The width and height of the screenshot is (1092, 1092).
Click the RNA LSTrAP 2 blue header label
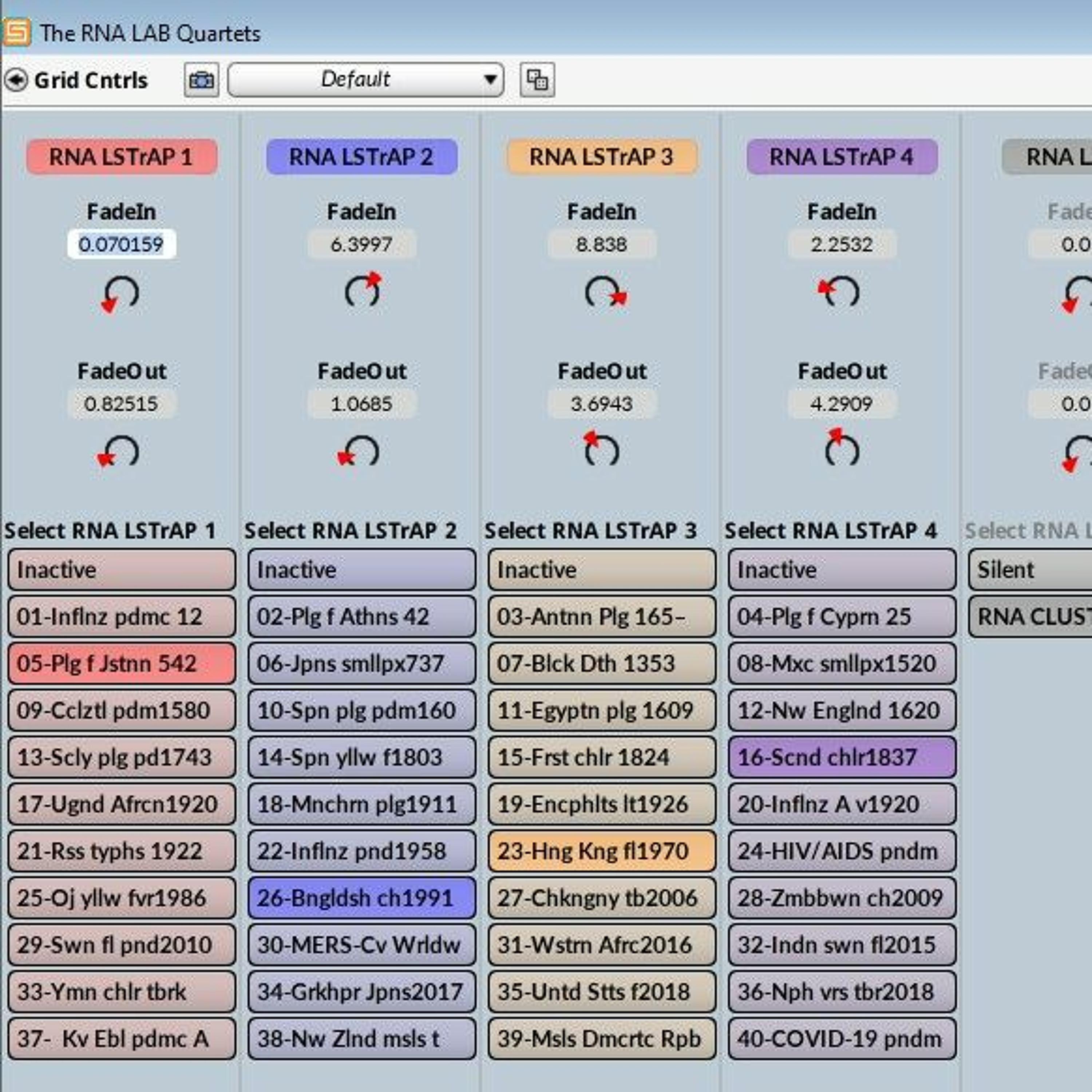[x=362, y=157]
